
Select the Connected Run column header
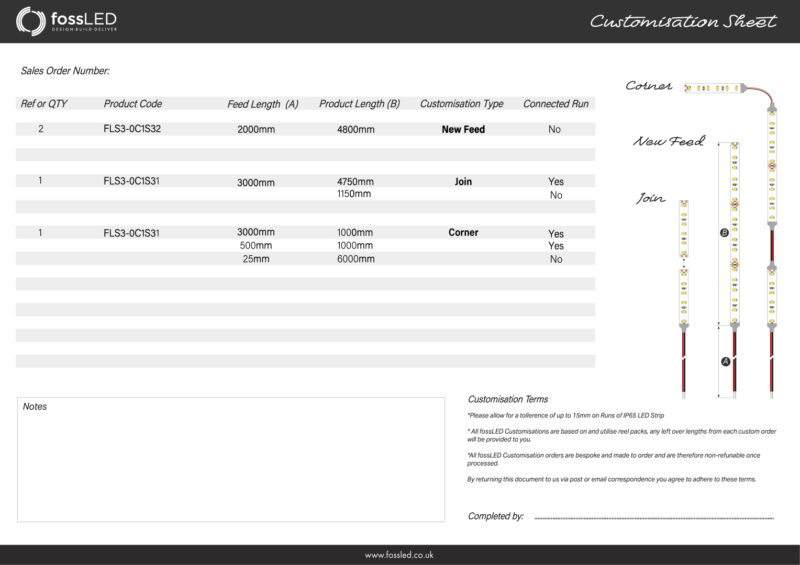pos(556,104)
